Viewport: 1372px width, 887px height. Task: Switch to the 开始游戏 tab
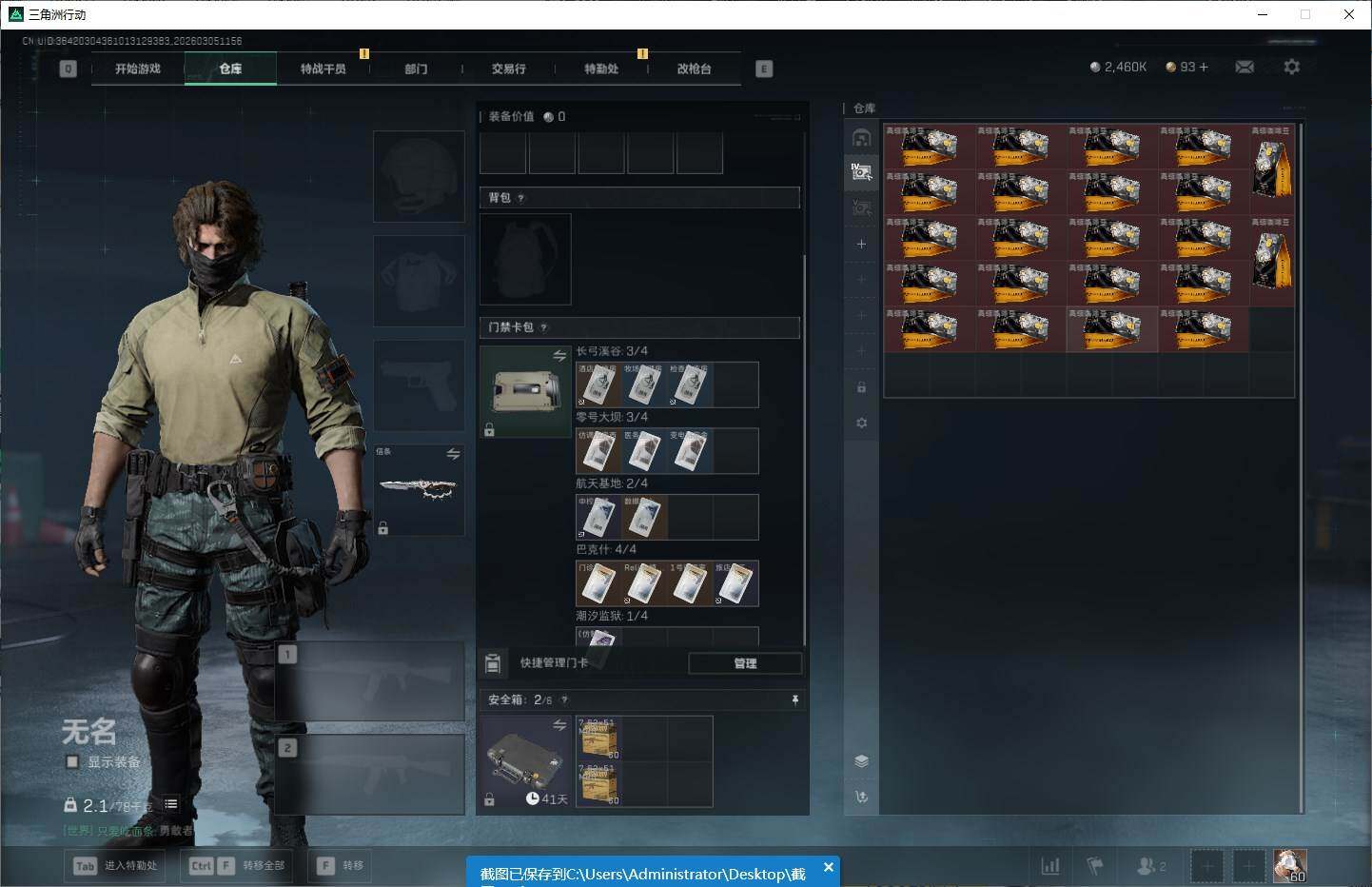pyautogui.click(x=138, y=69)
